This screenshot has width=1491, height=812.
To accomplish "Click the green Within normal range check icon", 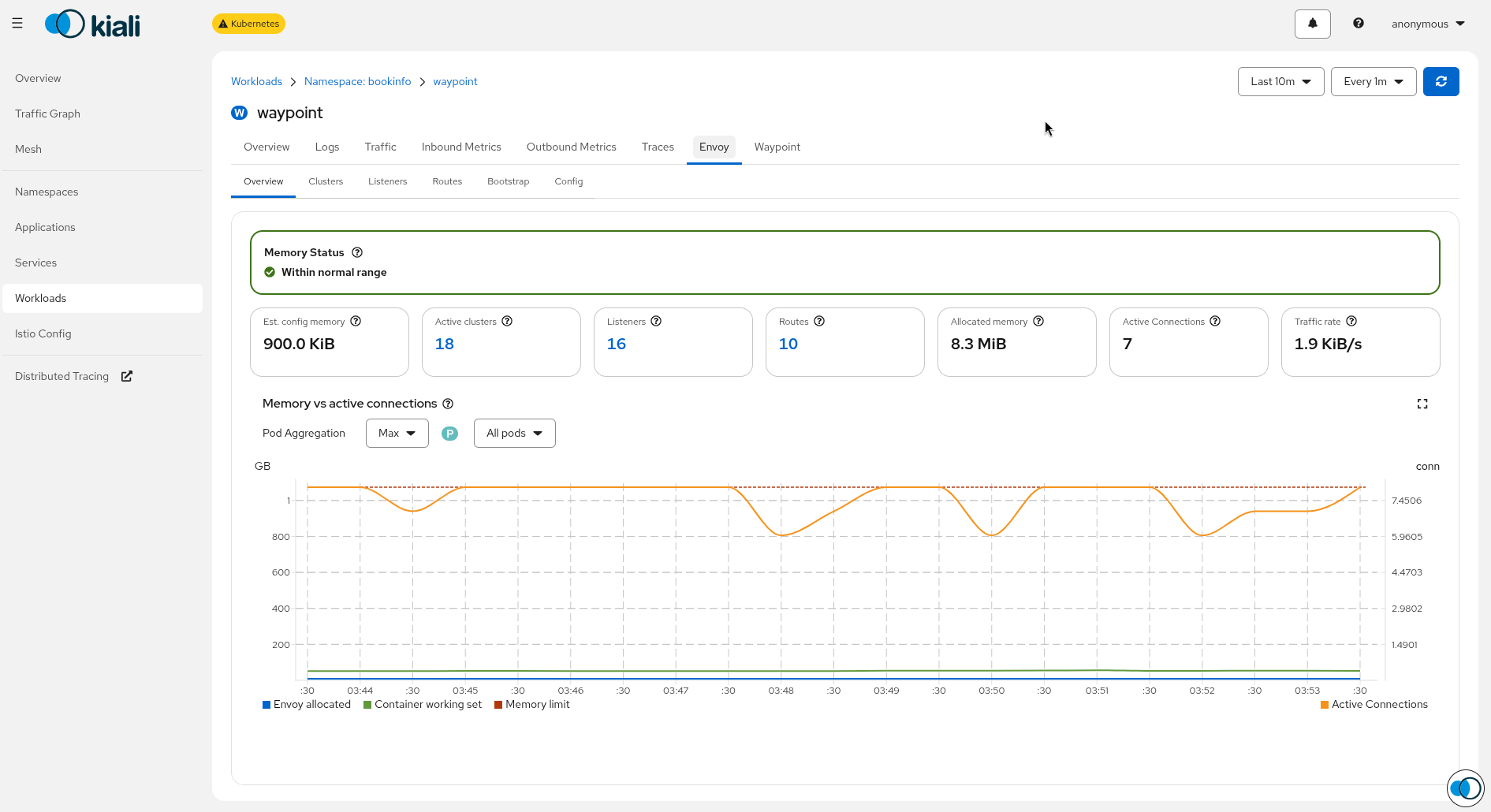I will [x=270, y=272].
